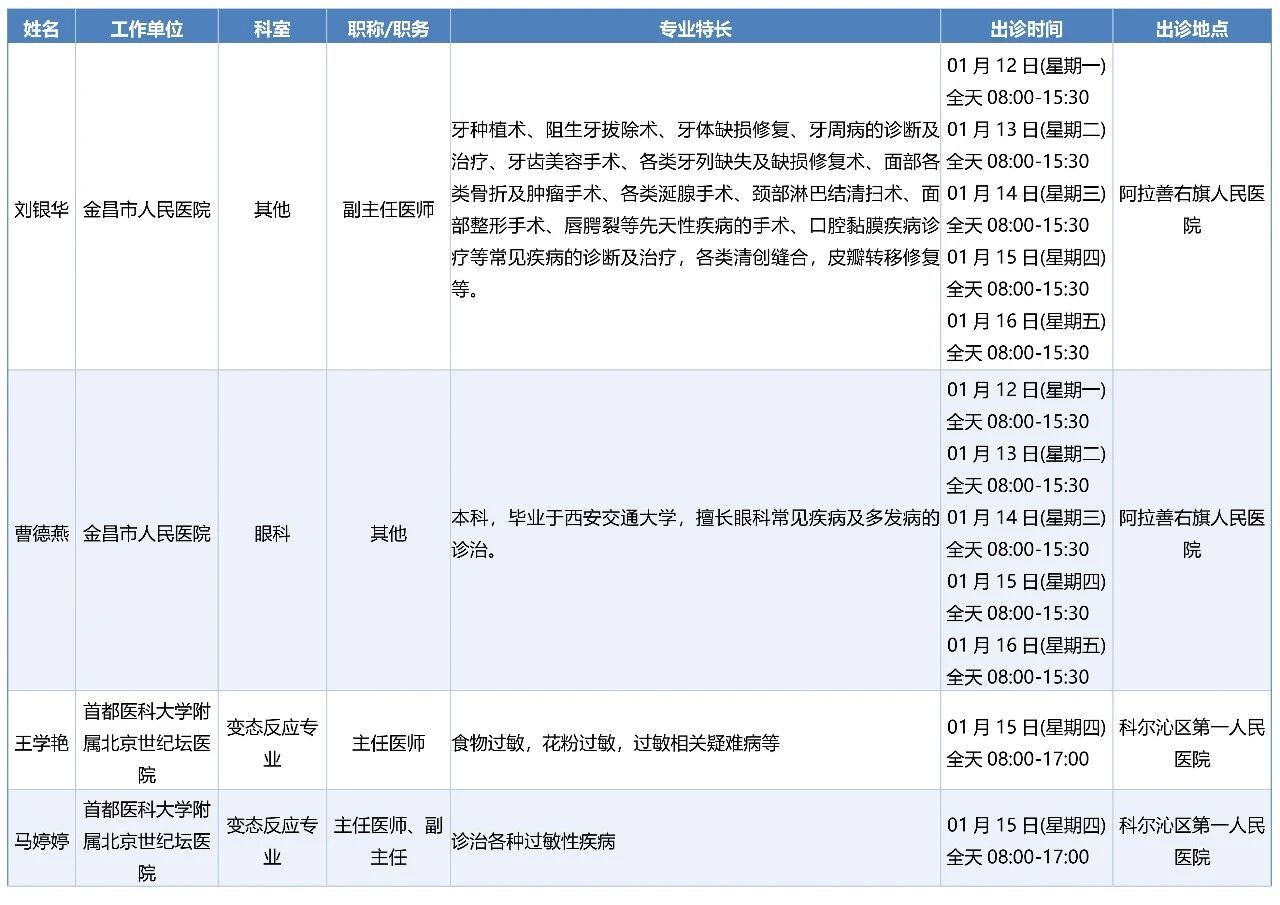Click the 马婷婷 name cell

41,841
